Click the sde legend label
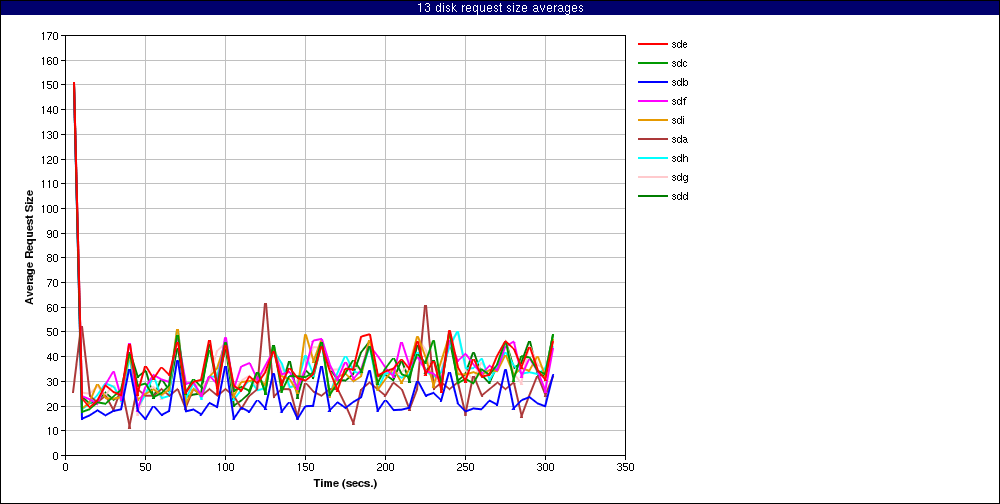 [x=679, y=45]
